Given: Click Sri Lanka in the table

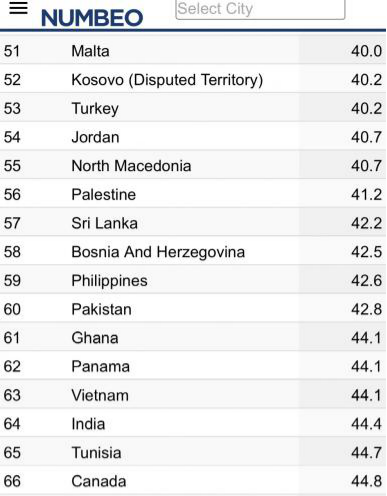Looking at the screenshot, I should tap(104, 223).
